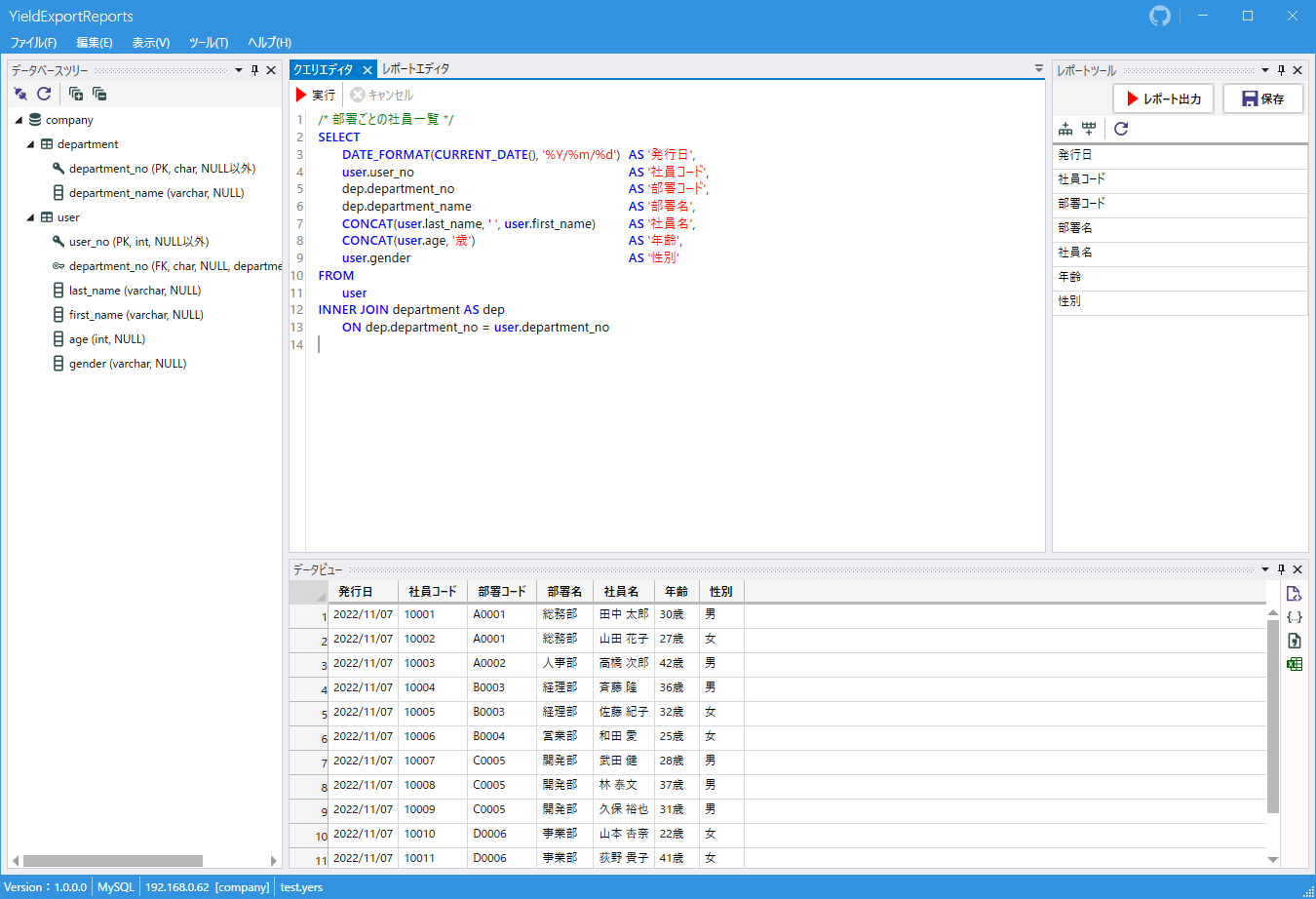
Task: Refresh the report tool field list
Action: [1121, 129]
